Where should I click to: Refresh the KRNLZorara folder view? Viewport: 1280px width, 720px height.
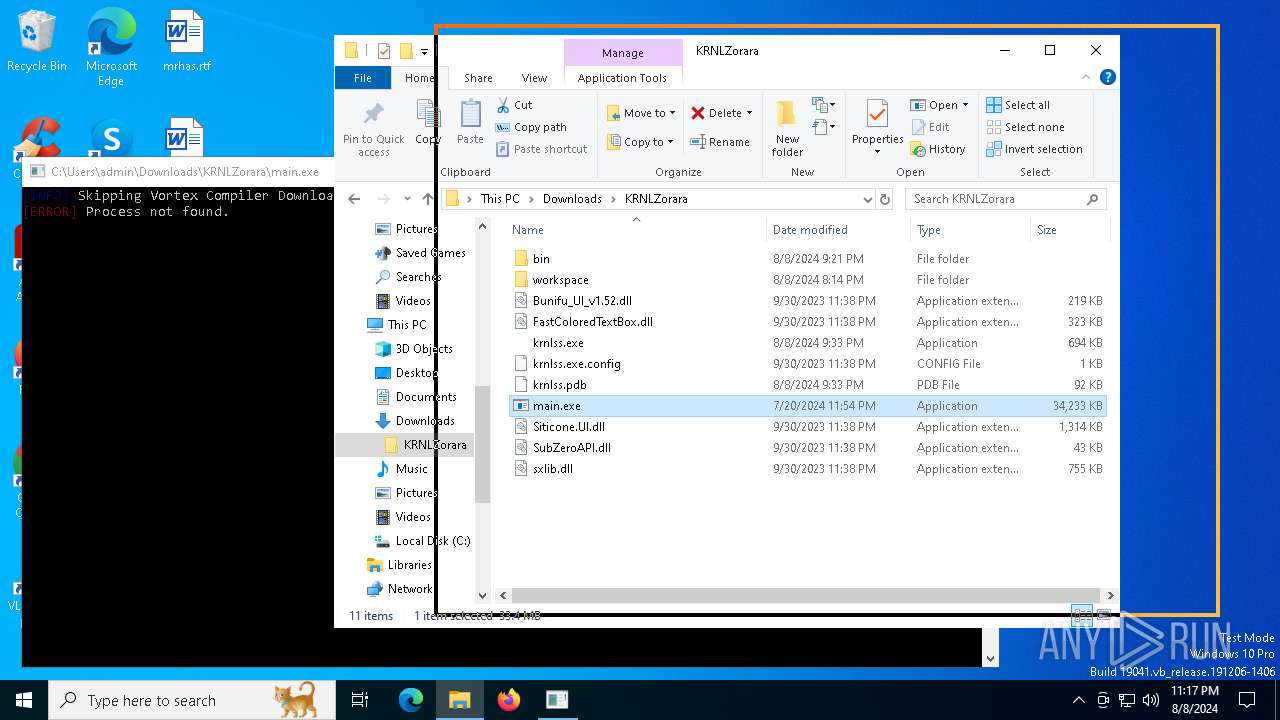884,199
